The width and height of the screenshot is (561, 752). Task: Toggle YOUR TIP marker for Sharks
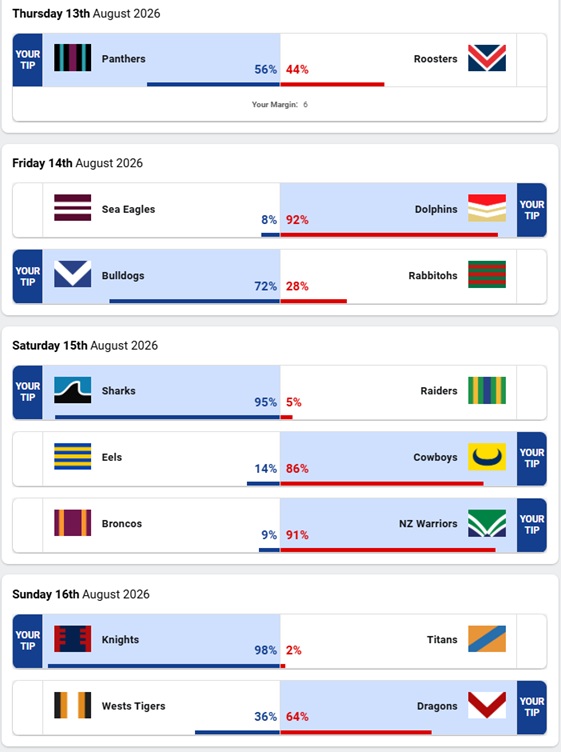27,392
